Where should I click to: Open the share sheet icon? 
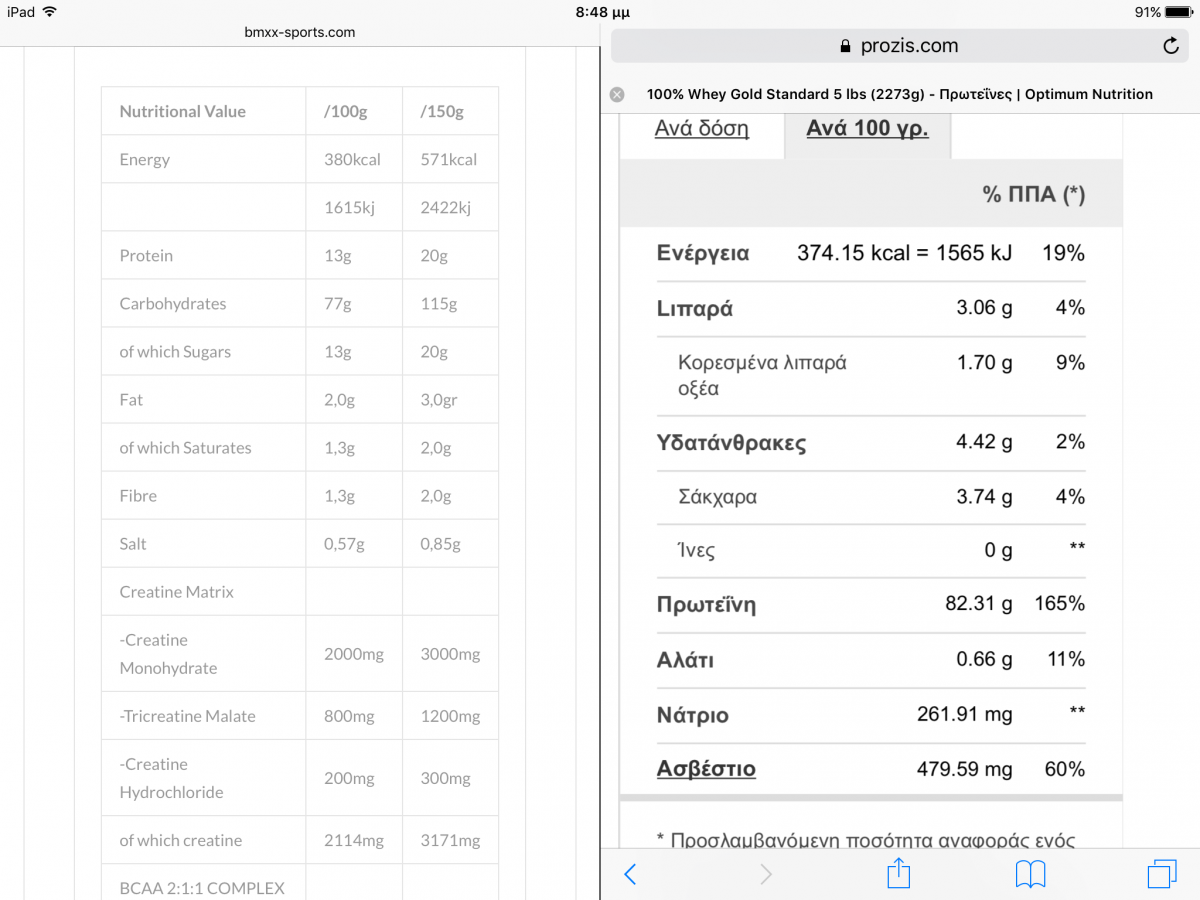click(x=899, y=872)
